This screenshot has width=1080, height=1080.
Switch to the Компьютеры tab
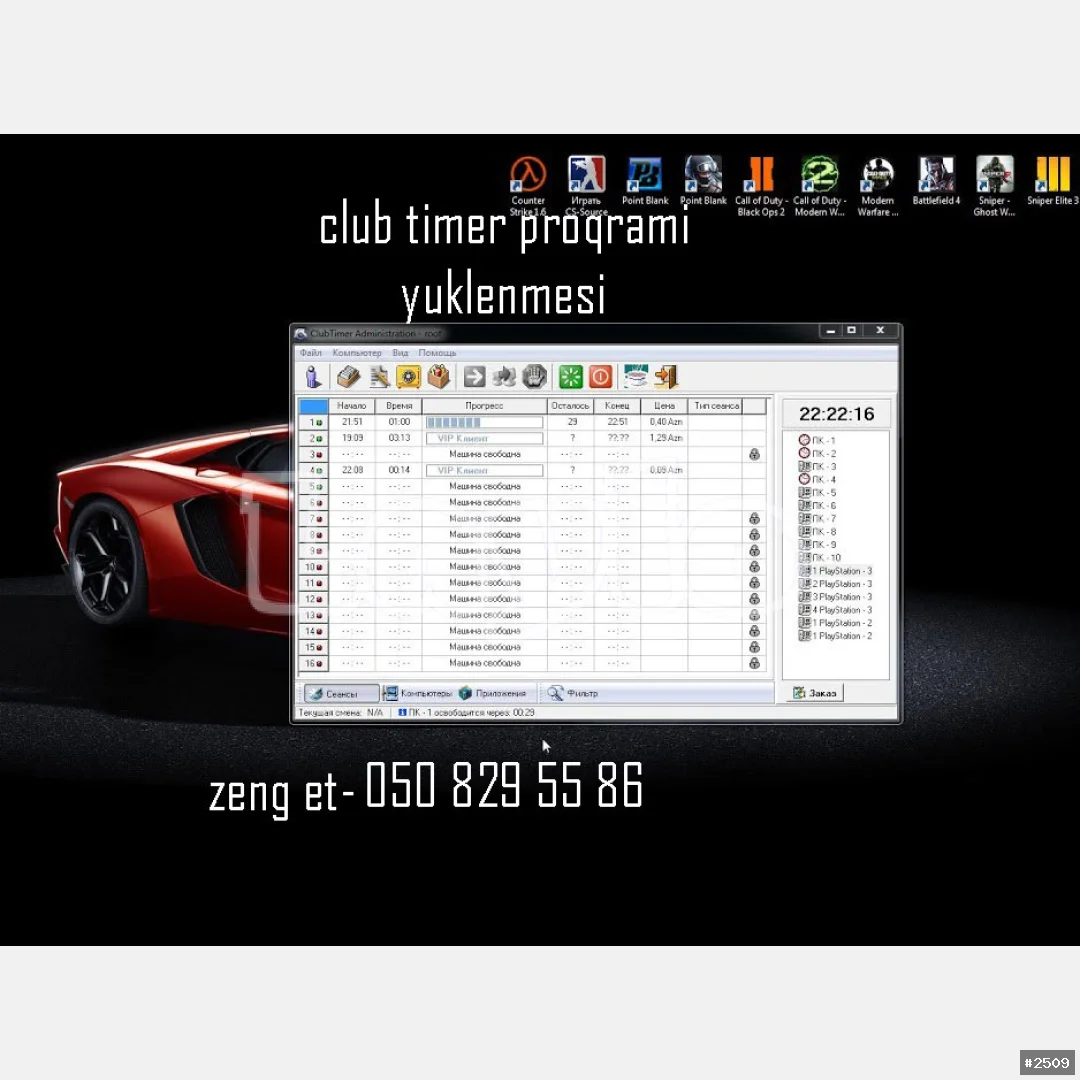418,693
